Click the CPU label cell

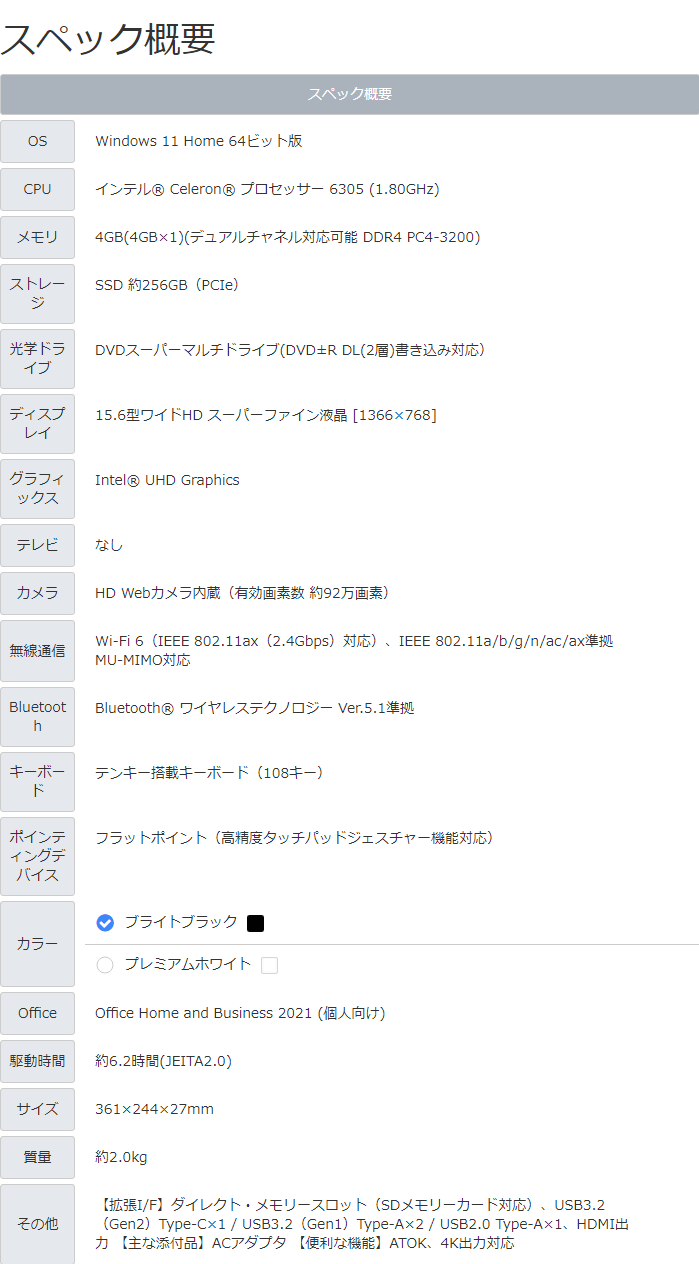(x=37, y=189)
